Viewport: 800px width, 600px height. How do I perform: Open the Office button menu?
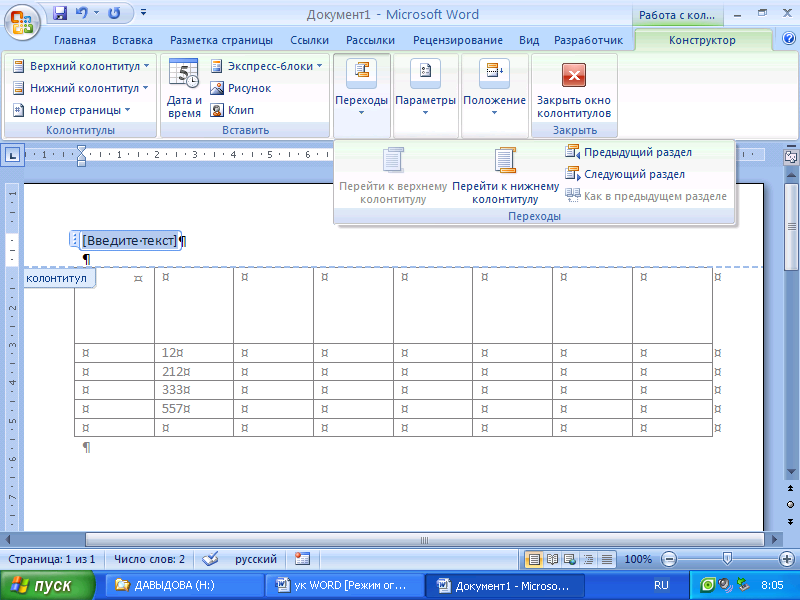point(21,22)
